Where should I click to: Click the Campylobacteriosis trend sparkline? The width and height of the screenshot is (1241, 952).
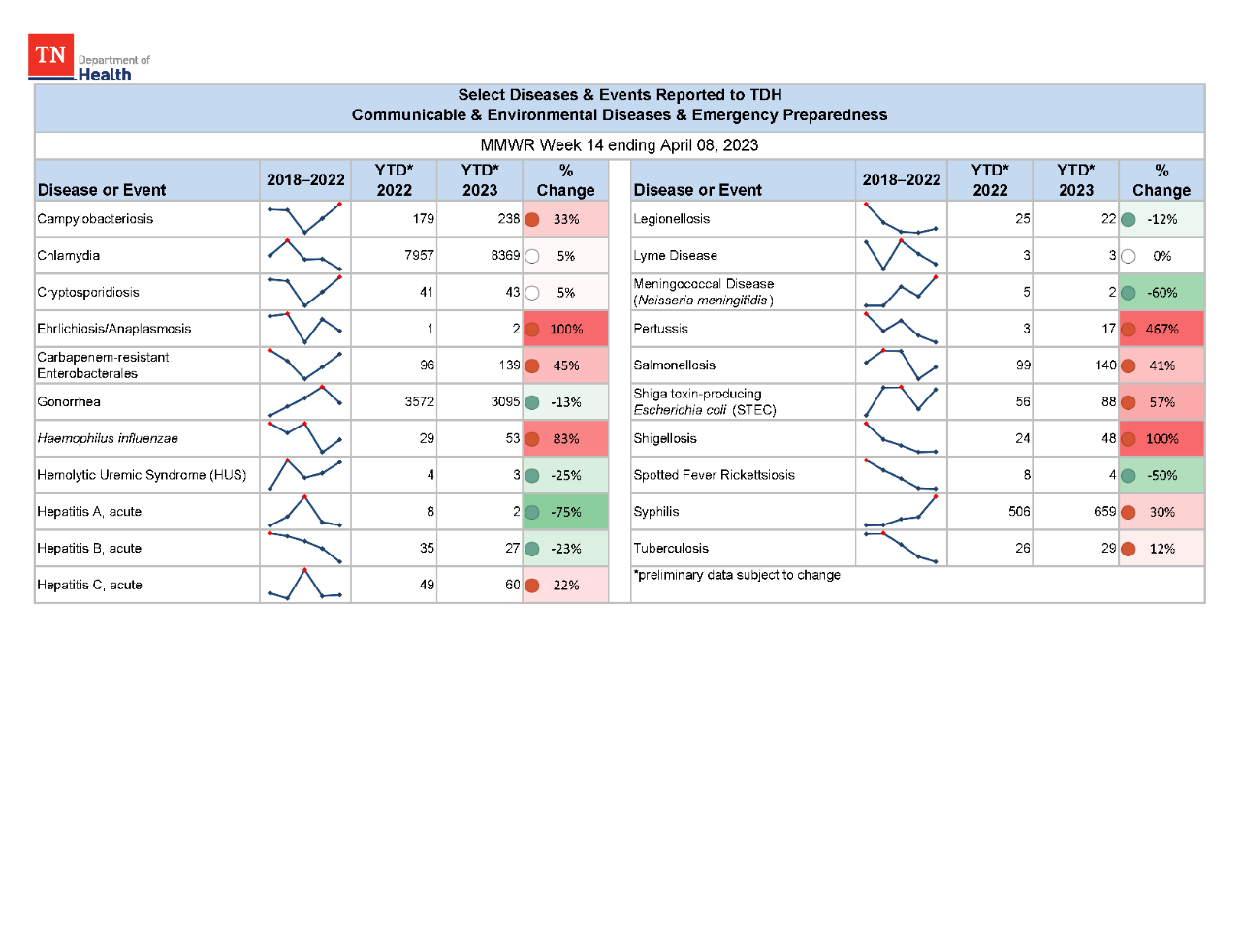pos(304,219)
